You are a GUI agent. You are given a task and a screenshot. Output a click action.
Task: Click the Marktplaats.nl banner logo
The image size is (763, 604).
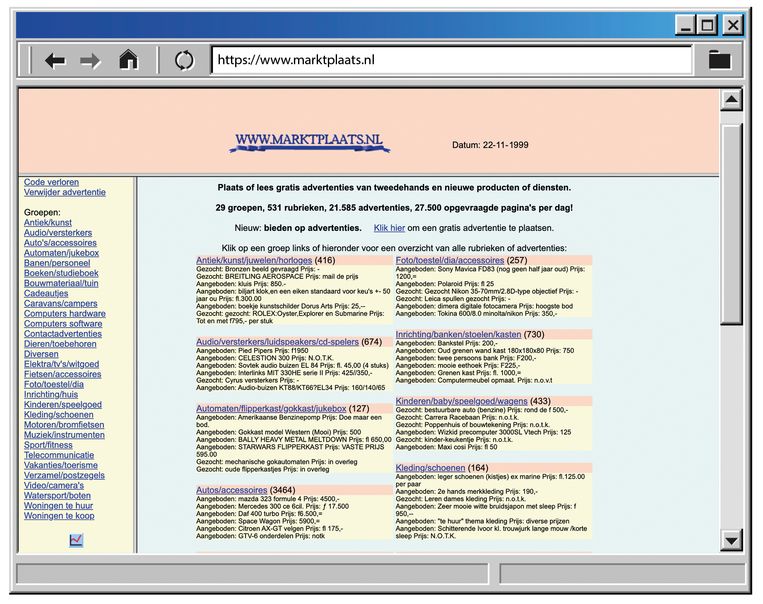click(308, 143)
